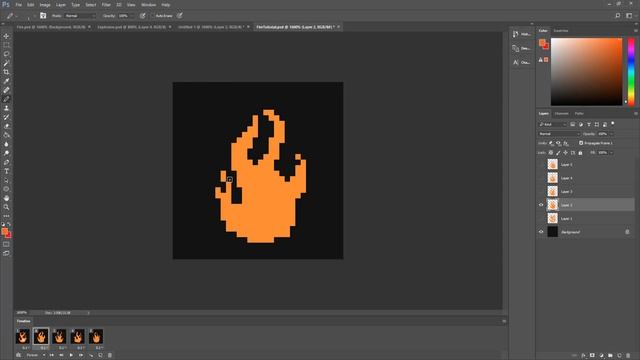This screenshot has height=360, width=640.
Task: Jump to the first animation frame
Action: pos(51,355)
